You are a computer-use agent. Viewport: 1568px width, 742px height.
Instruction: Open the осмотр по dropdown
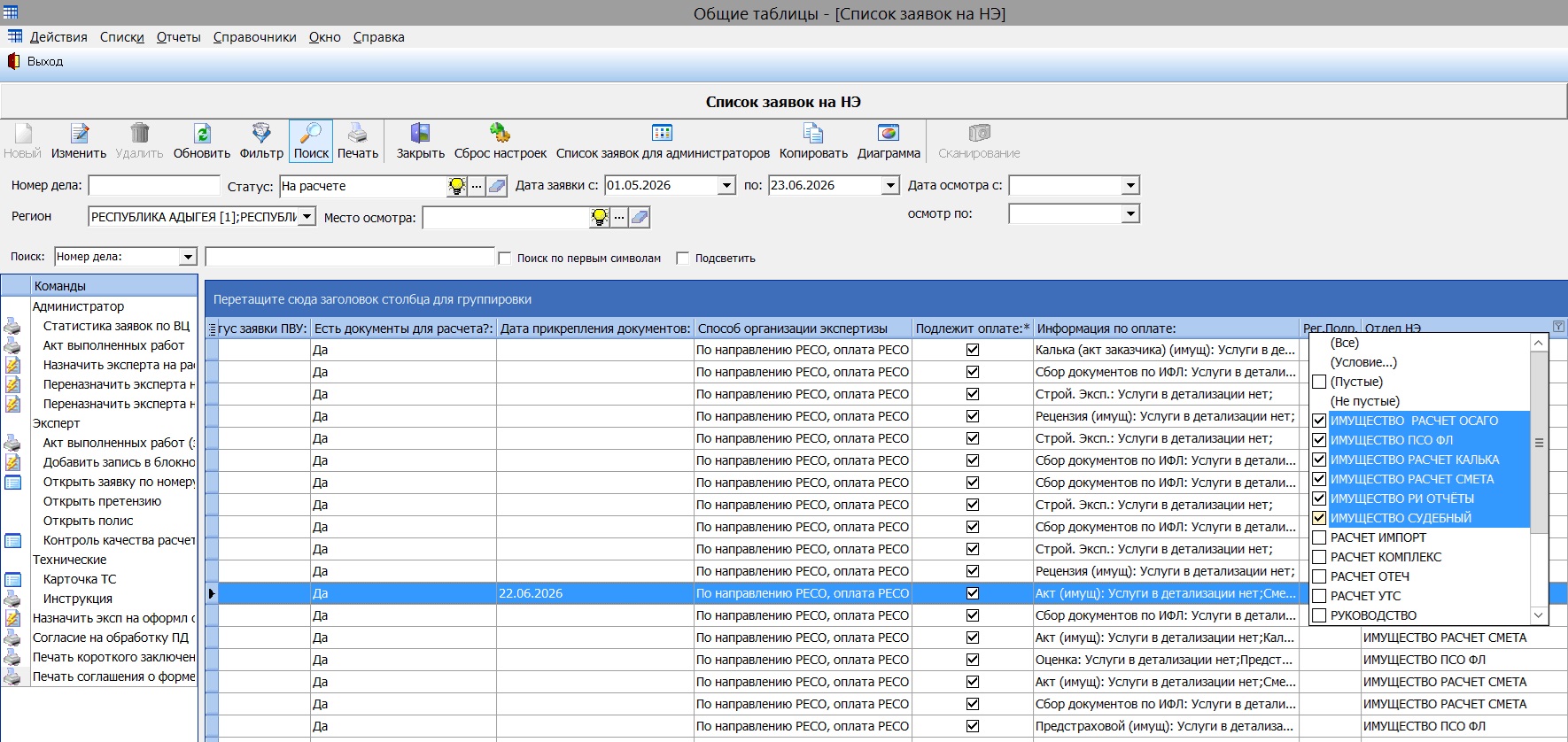pyautogui.click(x=1130, y=213)
